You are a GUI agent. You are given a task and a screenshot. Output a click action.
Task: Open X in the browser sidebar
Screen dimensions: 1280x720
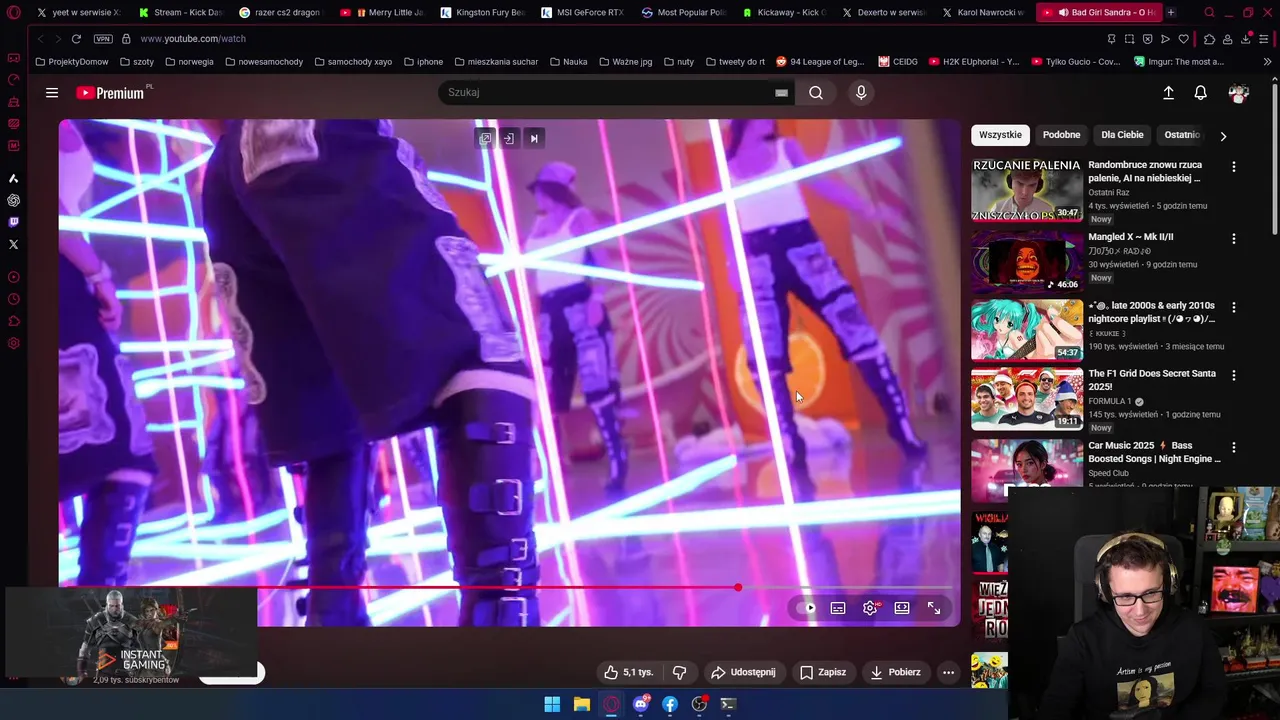(x=13, y=244)
